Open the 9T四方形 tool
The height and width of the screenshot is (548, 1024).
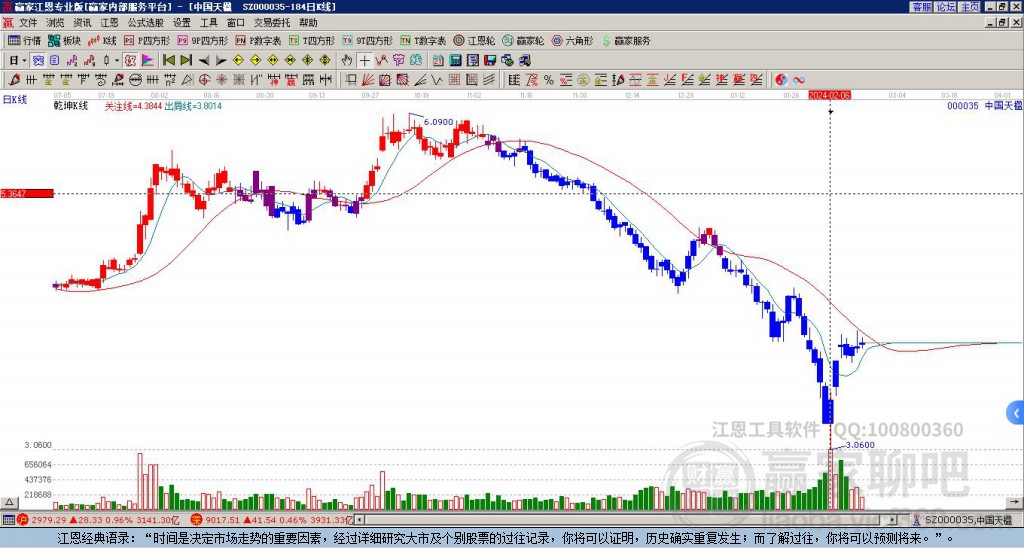(x=368, y=40)
